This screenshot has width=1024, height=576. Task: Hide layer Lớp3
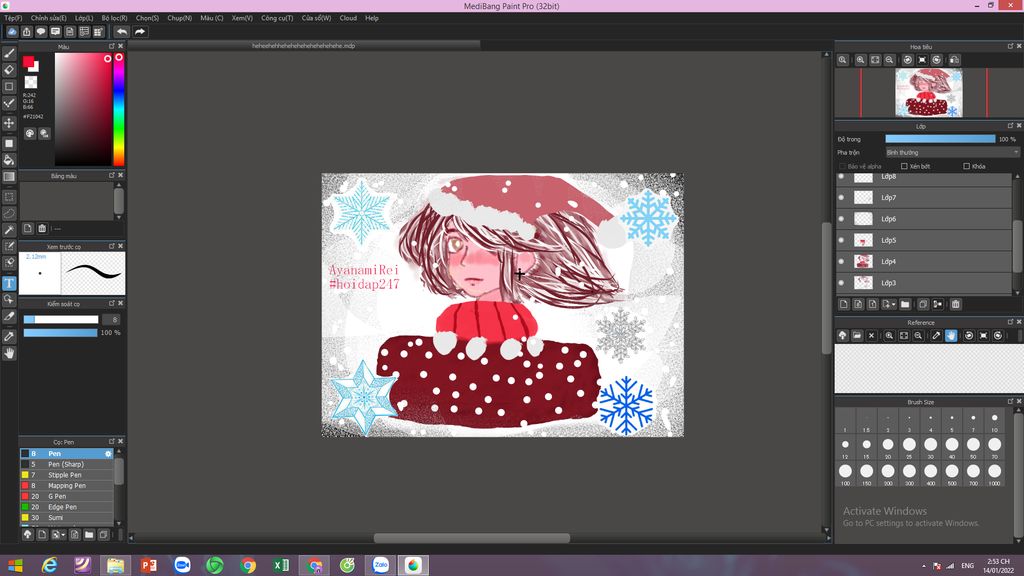tap(841, 283)
